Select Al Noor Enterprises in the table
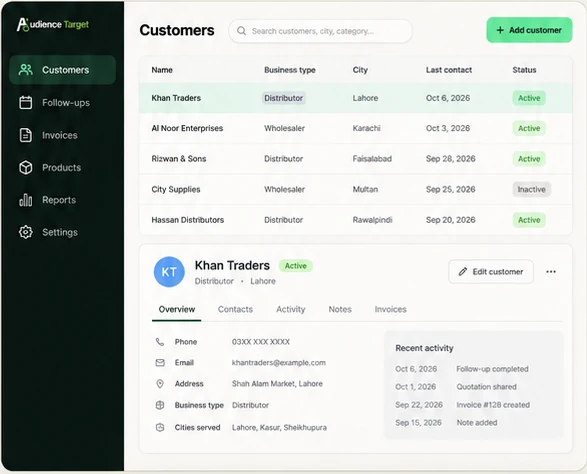Viewport: 587px width, 474px height. coord(187,128)
